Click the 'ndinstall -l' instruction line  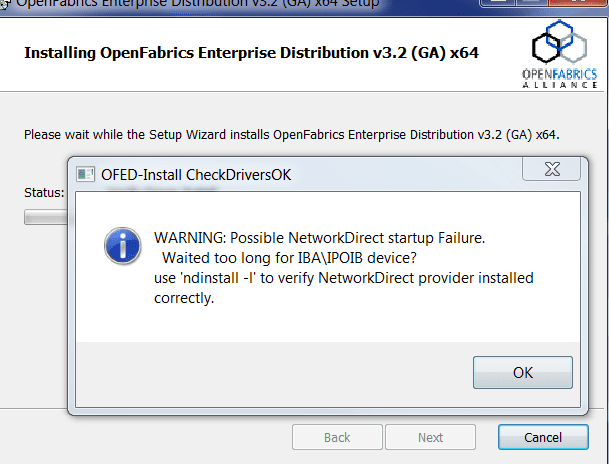pyautogui.click(x=343, y=277)
